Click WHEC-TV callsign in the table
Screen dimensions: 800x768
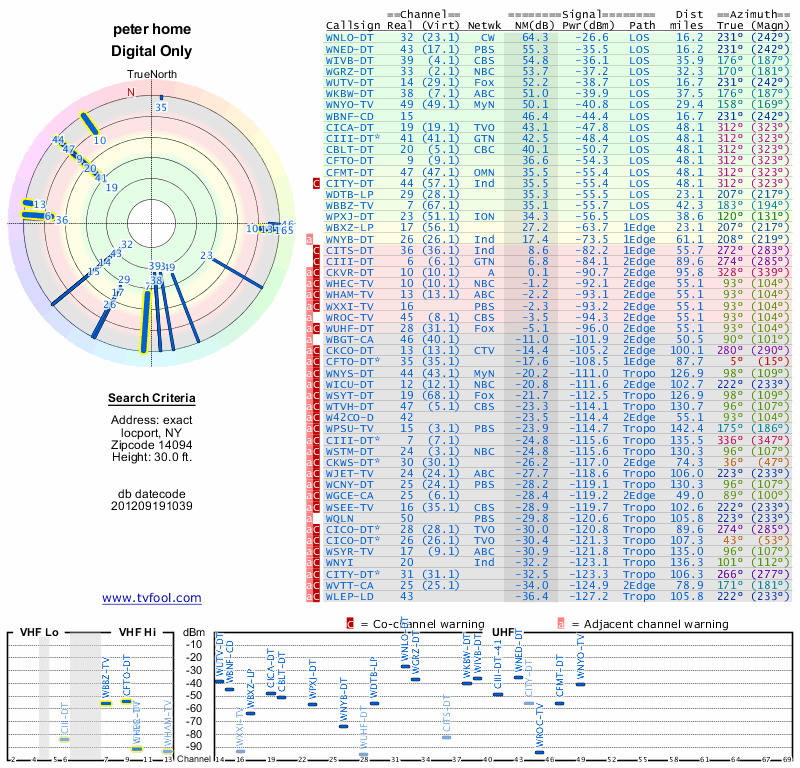(x=349, y=284)
